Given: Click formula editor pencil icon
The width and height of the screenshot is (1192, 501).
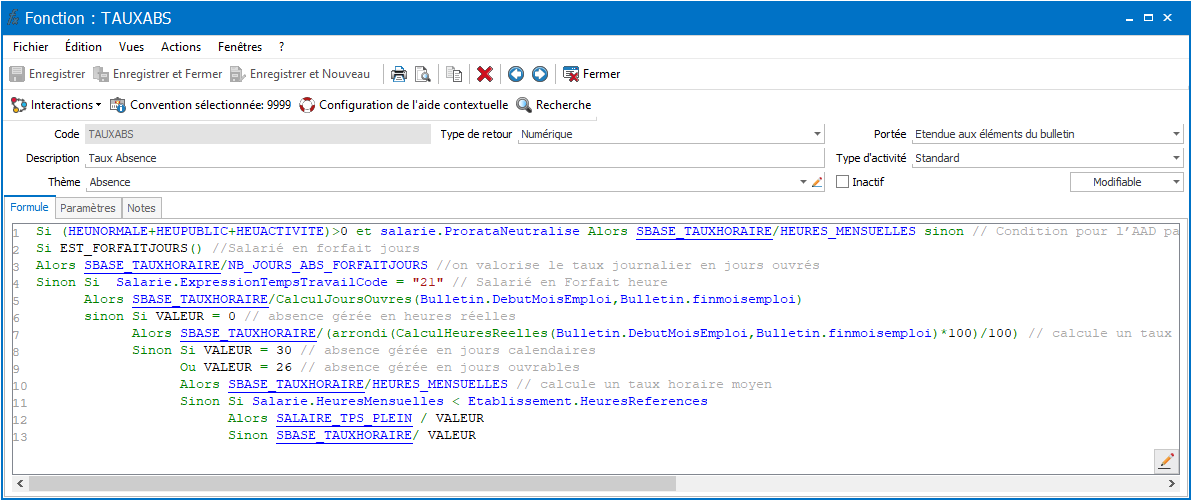Looking at the screenshot, I should tap(1165, 461).
